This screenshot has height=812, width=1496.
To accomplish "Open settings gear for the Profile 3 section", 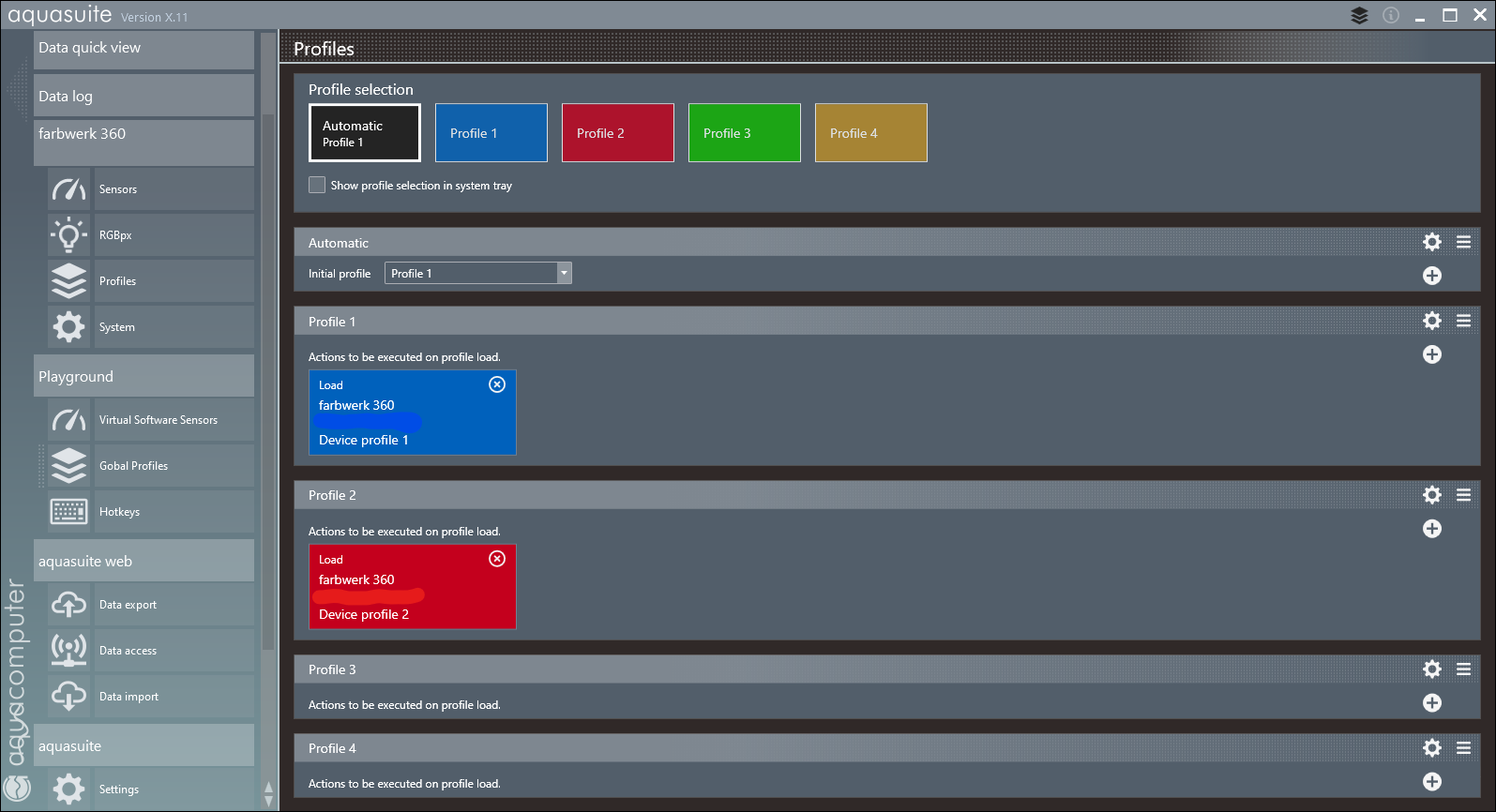I will pyautogui.click(x=1432, y=669).
